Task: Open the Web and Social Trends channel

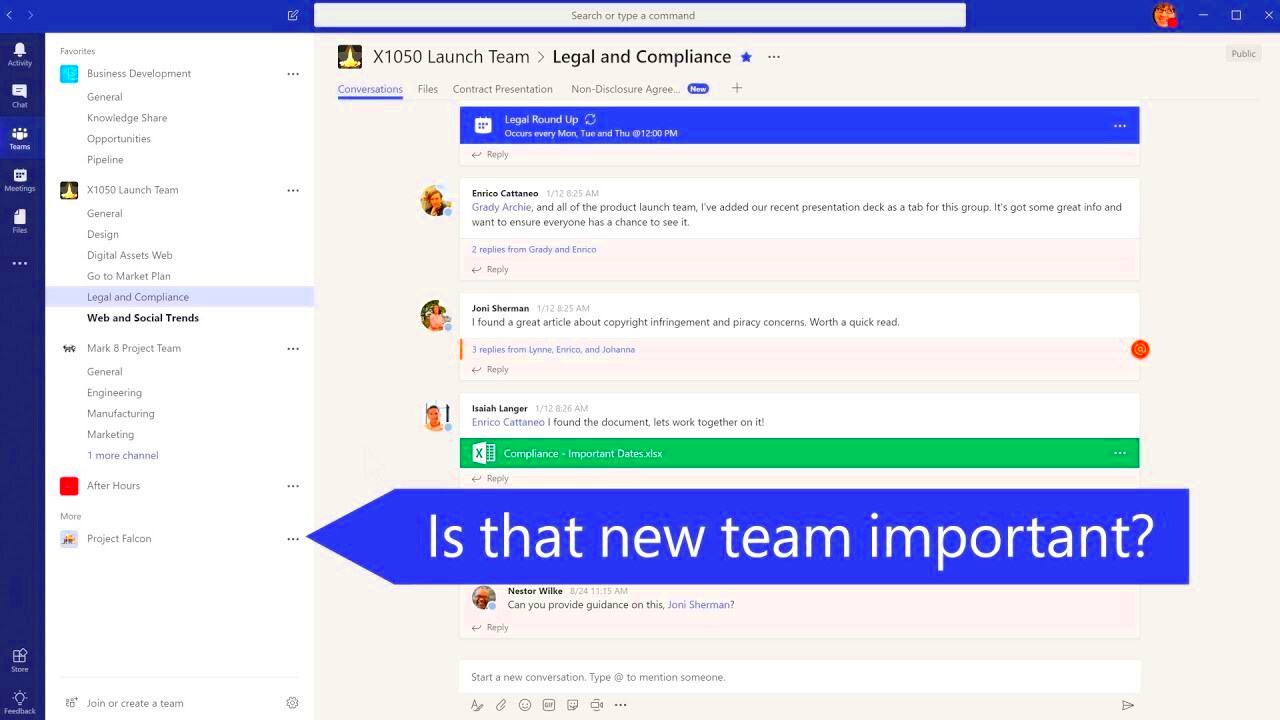Action: point(143,318)
